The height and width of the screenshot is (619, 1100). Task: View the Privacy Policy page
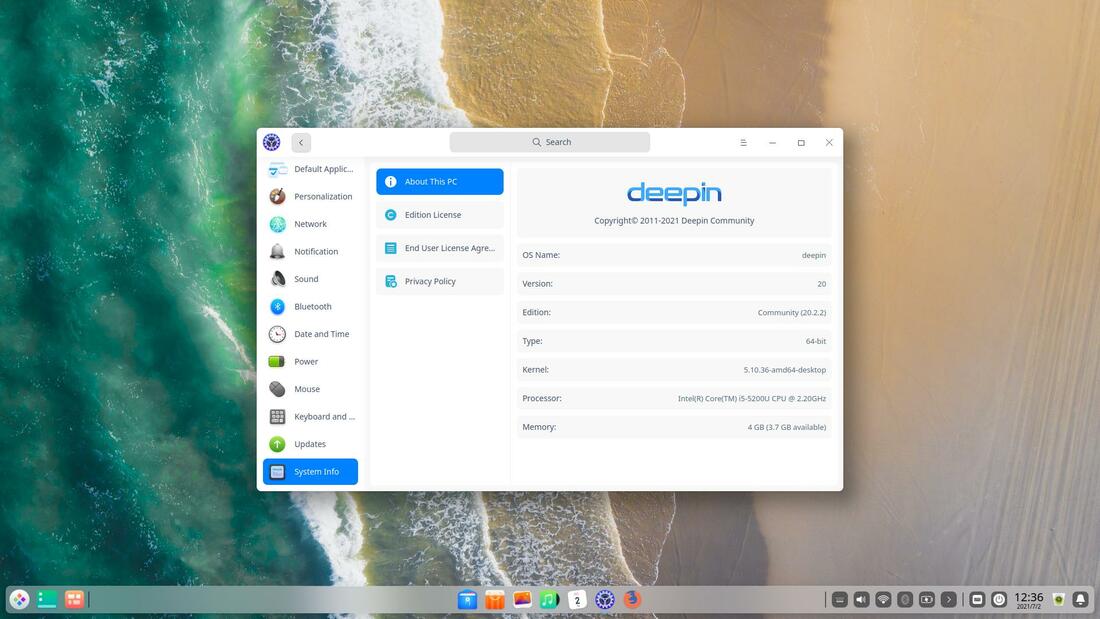(440, 282)
